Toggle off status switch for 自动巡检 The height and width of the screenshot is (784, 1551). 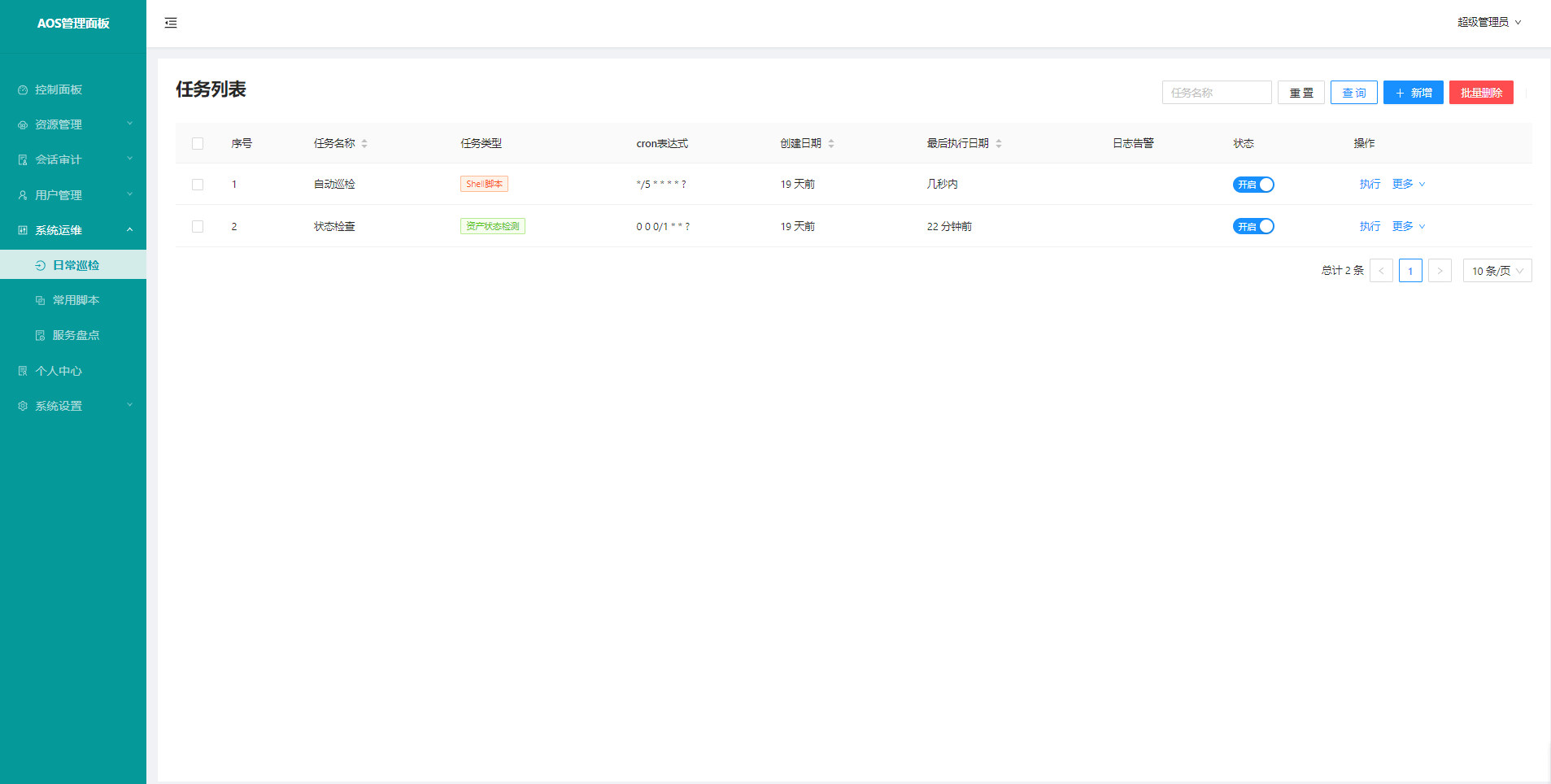click(1253, 185)
